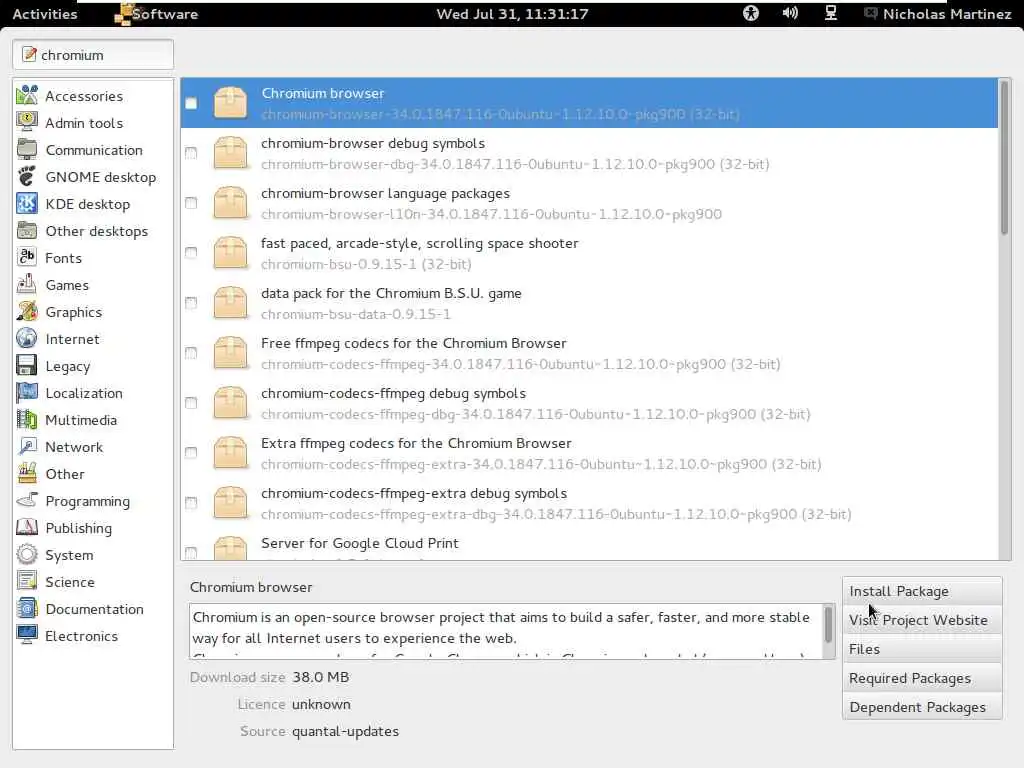1024x768 pixels.
Task: Select the KDE desktop icon
Action: pos(27,204)
